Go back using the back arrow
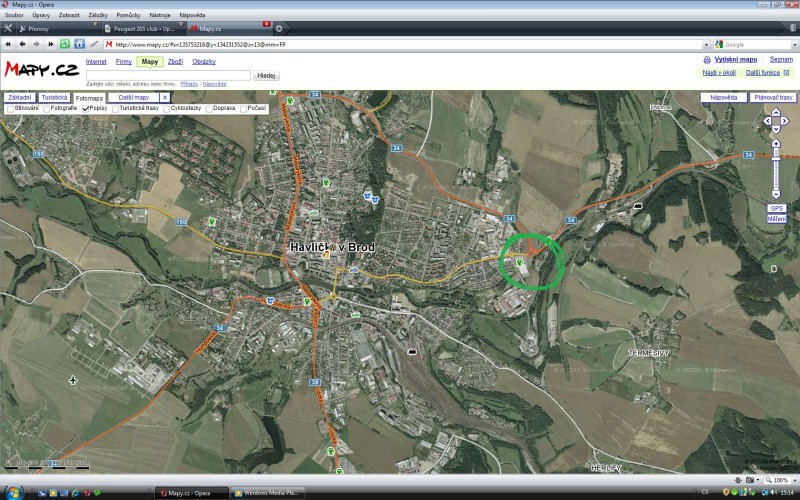Viewport: 800px width, 500px height. pos(22,44)
